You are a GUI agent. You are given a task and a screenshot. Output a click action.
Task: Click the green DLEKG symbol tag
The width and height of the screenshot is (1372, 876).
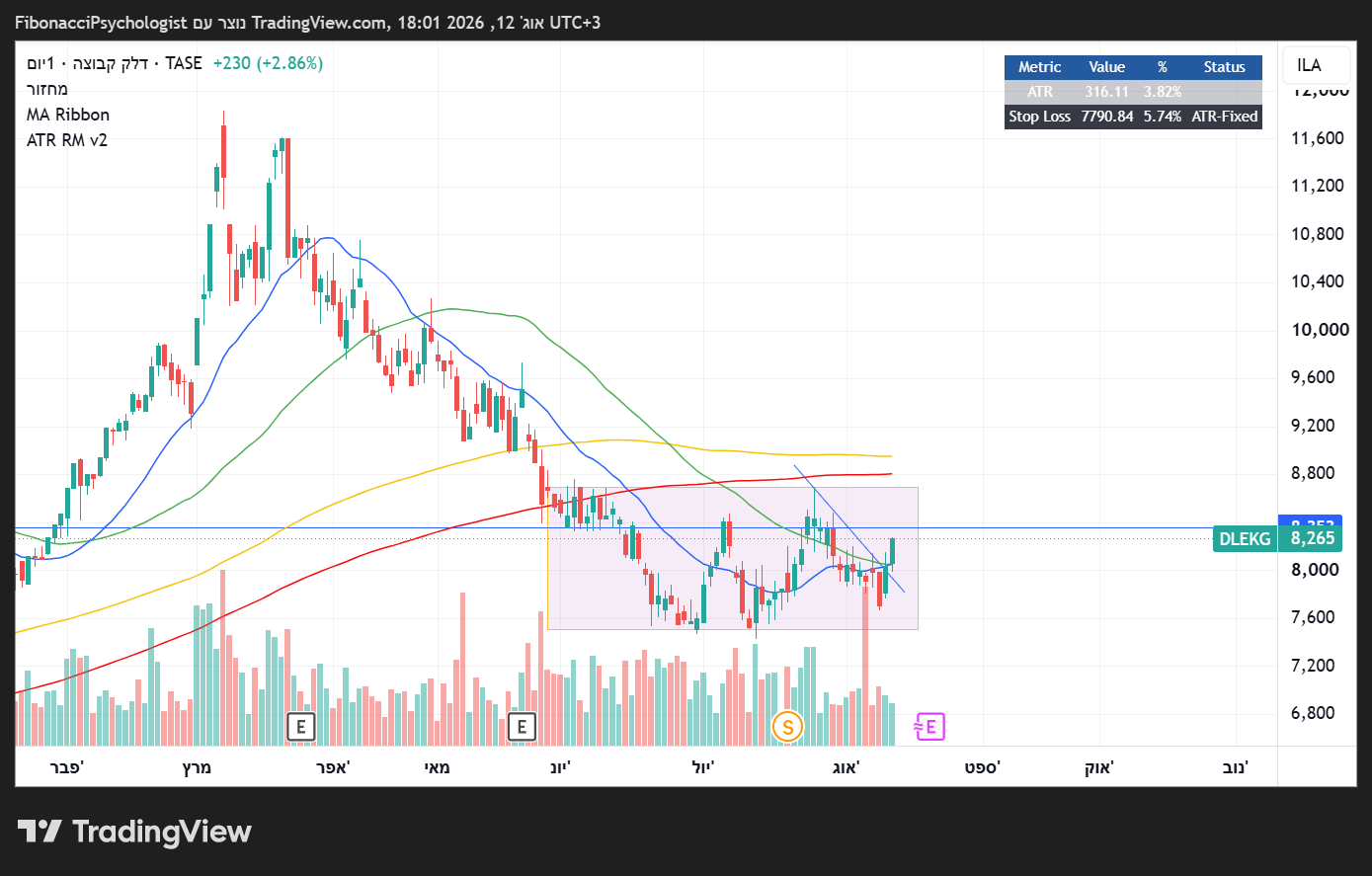pos(1245,538)
